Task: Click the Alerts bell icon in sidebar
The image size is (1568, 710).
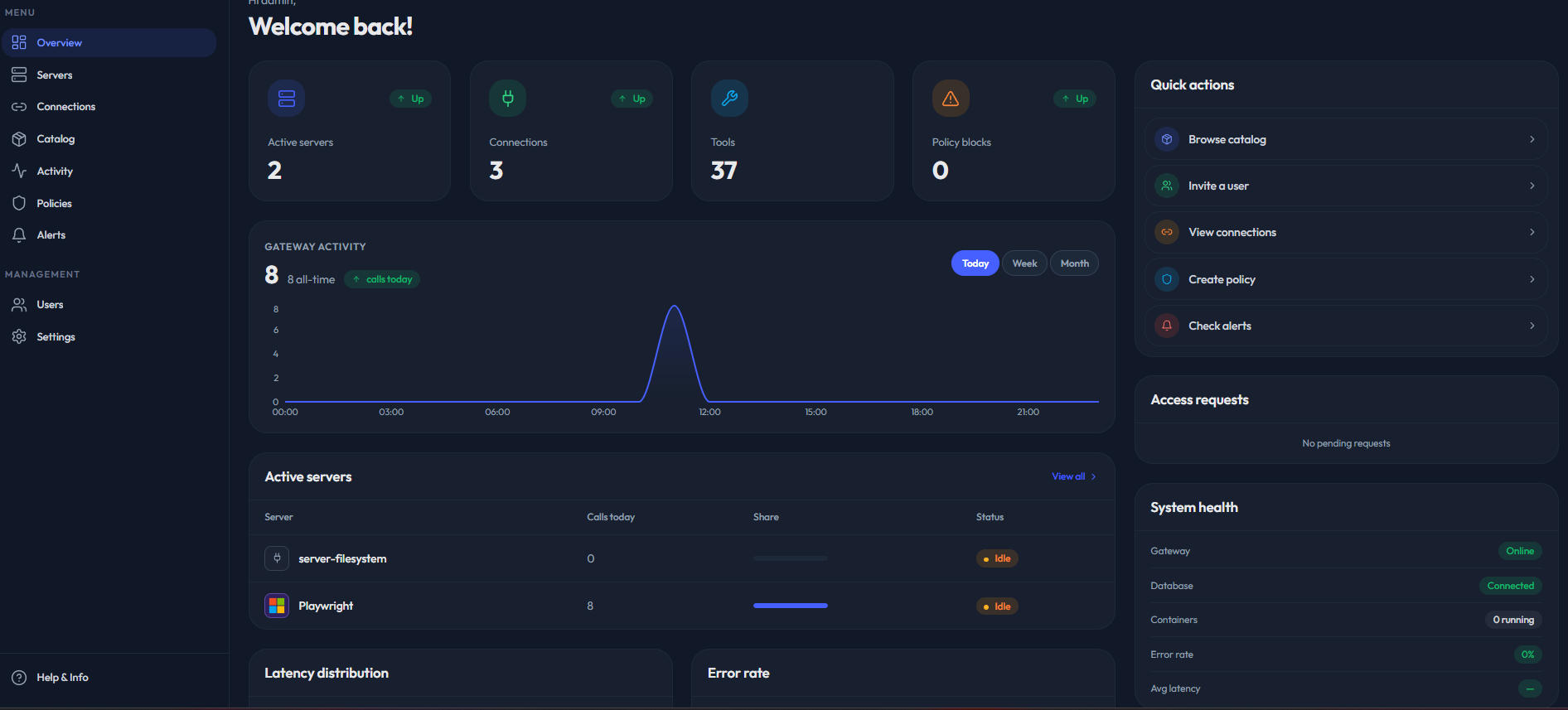Action: (x=19, y=235)
